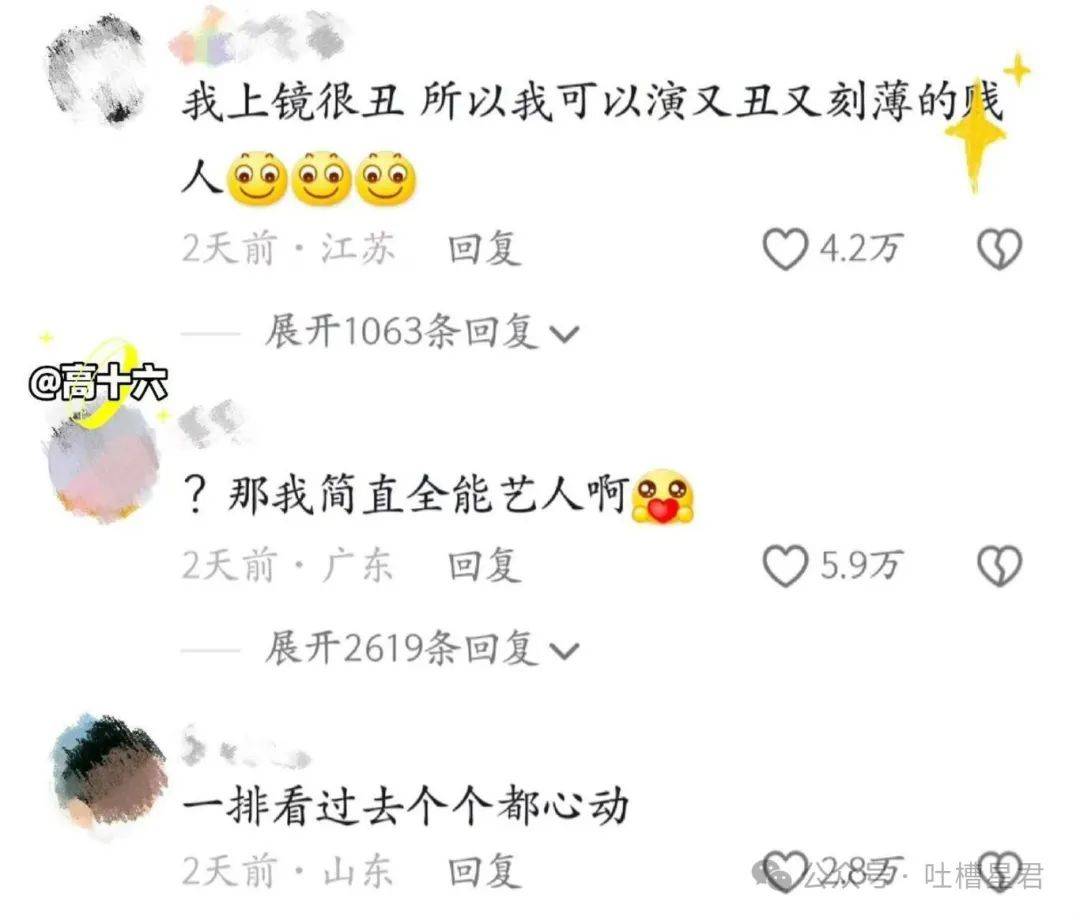
Task: Click chevron beside 展开2619条回复
Action: [564, 651]
